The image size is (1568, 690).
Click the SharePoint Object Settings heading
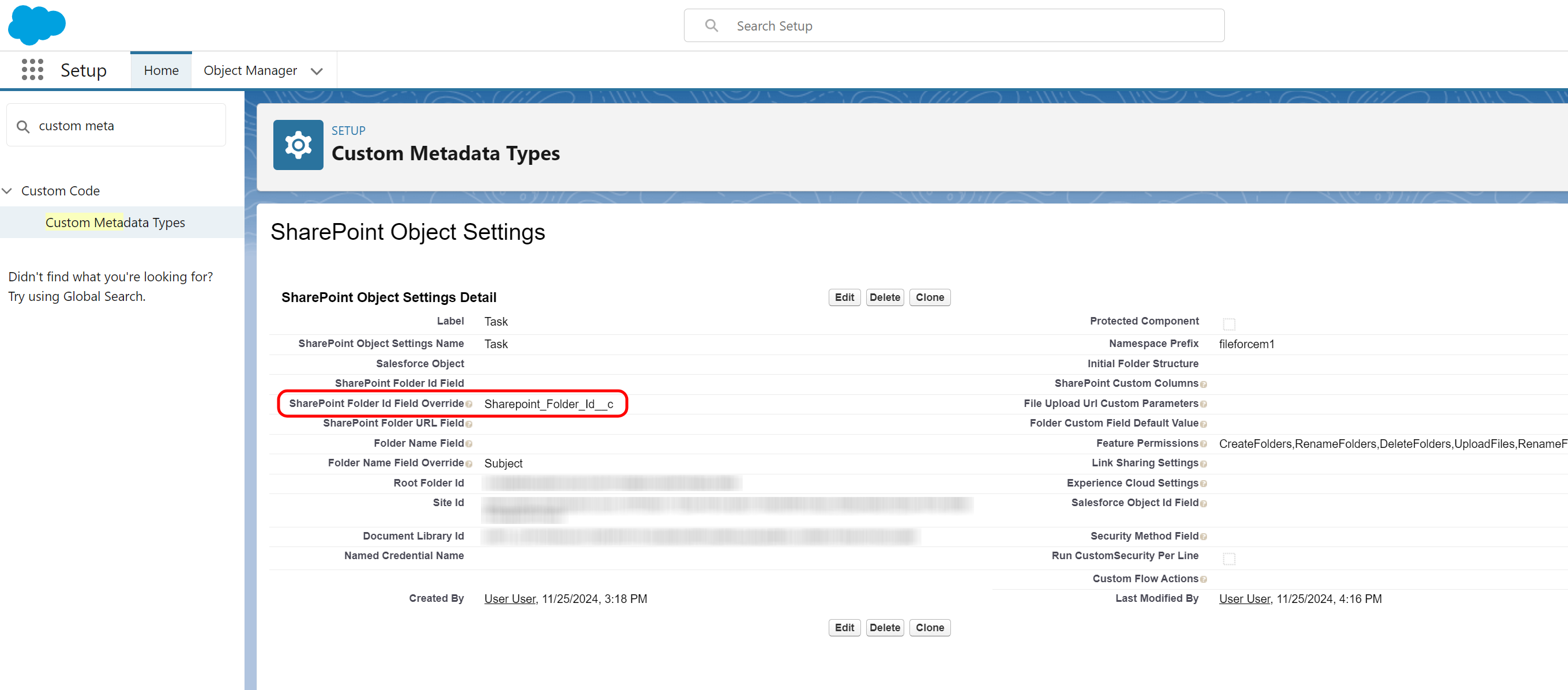click(407, 232)
